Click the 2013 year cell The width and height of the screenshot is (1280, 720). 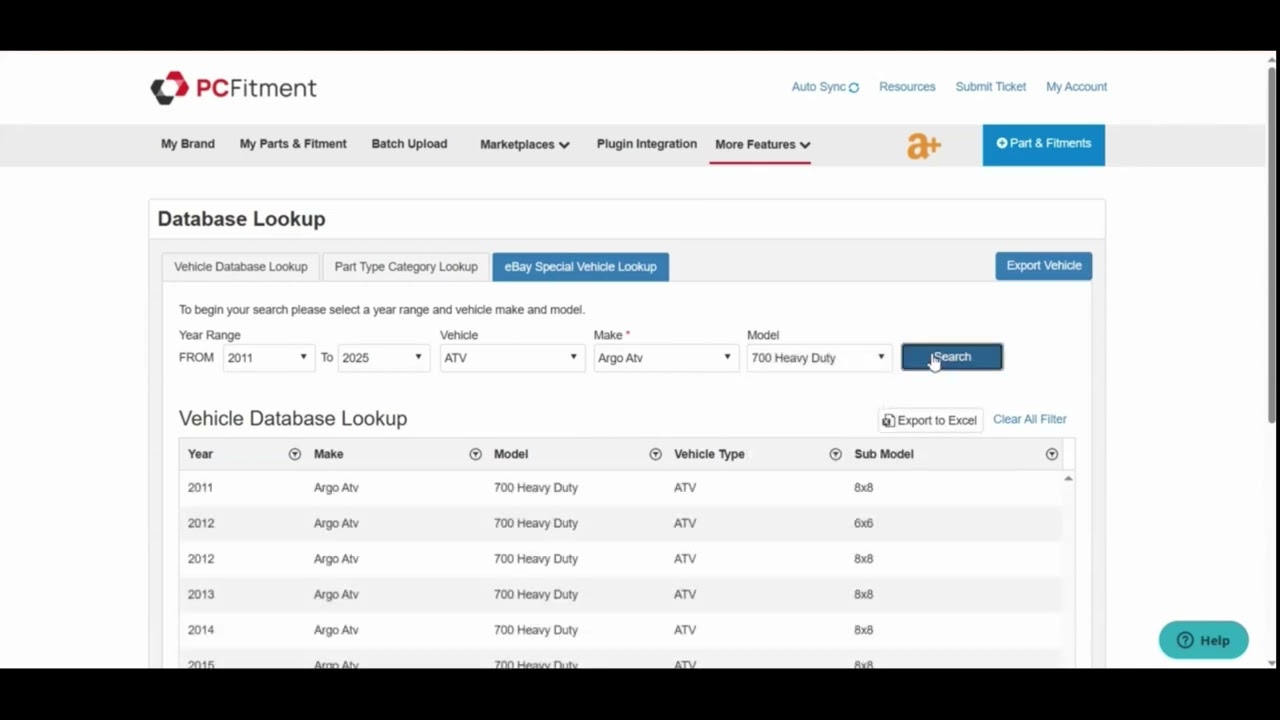200,594
